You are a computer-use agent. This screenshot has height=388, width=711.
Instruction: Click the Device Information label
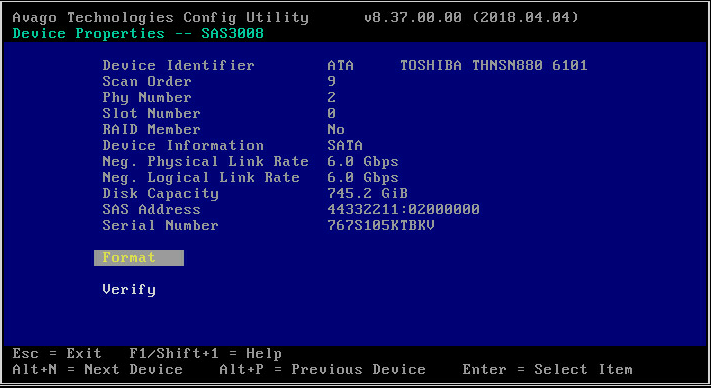[x=183, y=146]
